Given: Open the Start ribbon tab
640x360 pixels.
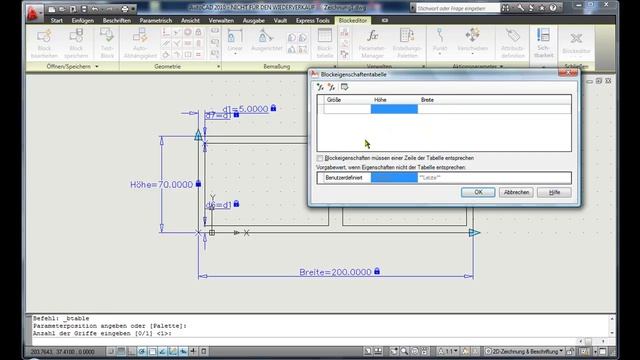Looking at the screenshot, I should pos(57,20).
